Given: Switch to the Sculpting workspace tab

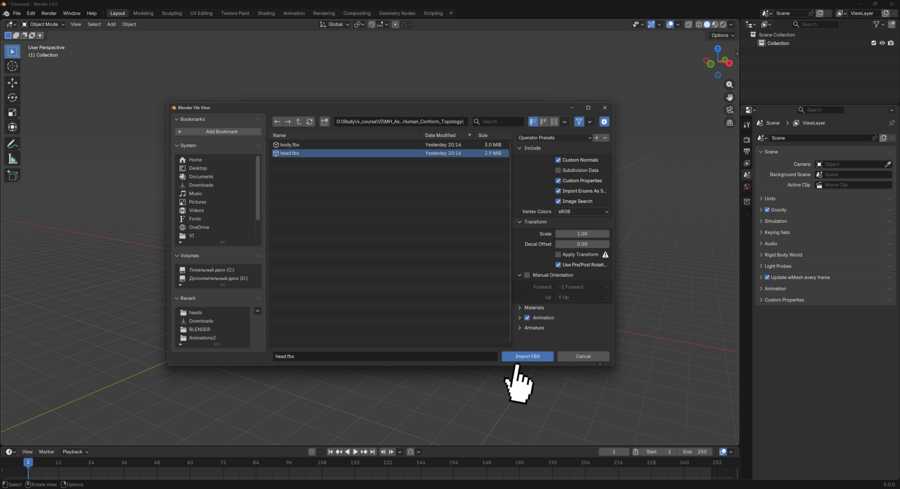Looking at the screenshot, I should pyautogui.click(x=172, y=13).
